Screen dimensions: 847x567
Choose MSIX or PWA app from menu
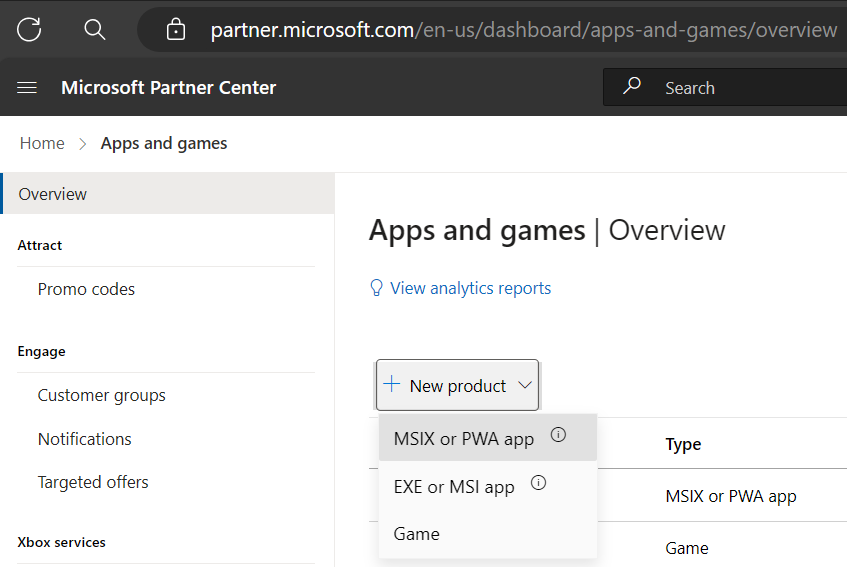click(488, 438)
